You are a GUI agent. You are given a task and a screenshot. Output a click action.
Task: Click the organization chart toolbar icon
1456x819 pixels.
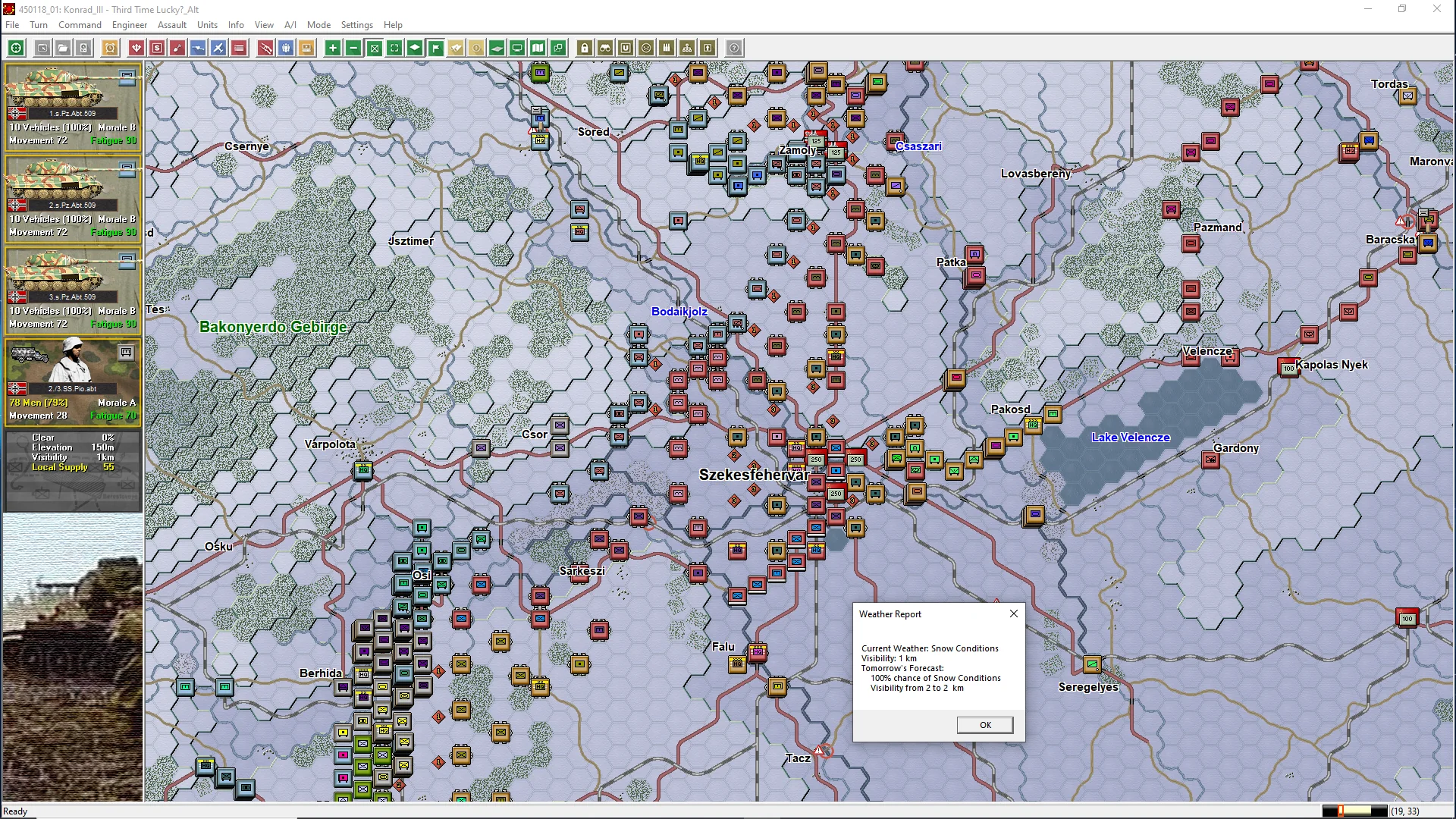pyautogui.click(x=687, y=49)
